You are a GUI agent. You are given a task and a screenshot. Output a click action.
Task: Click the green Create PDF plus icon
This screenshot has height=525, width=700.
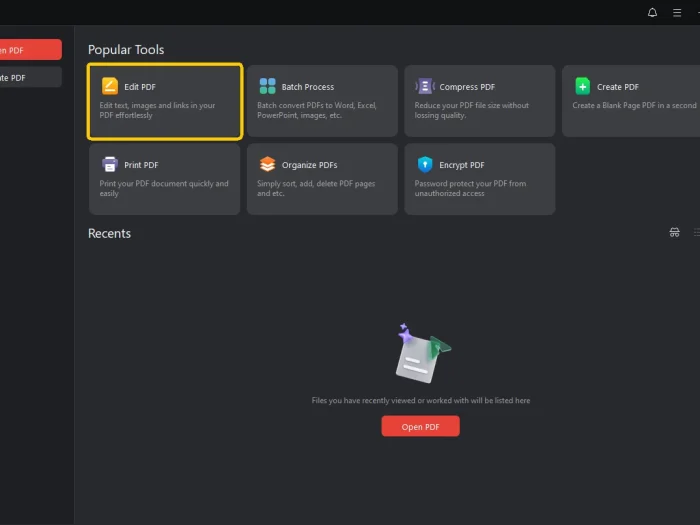click(x=583, y=86)
